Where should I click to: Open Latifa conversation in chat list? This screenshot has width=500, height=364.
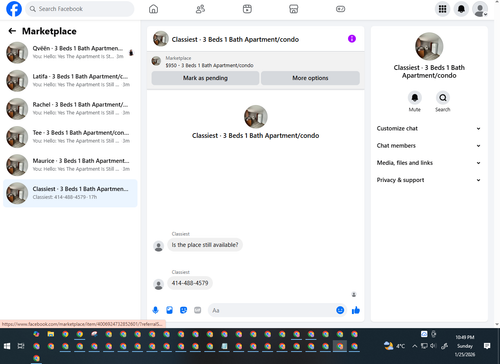tap(70, 81)
